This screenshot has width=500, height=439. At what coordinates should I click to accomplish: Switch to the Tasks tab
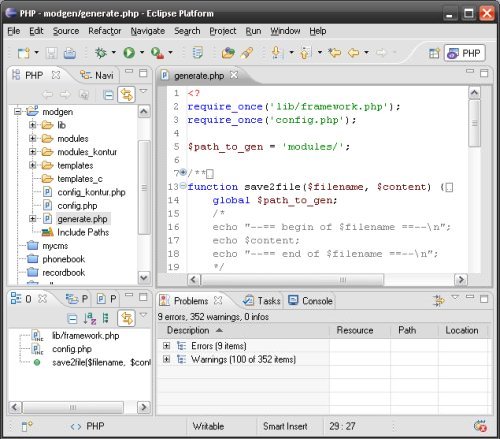[262, 301]
